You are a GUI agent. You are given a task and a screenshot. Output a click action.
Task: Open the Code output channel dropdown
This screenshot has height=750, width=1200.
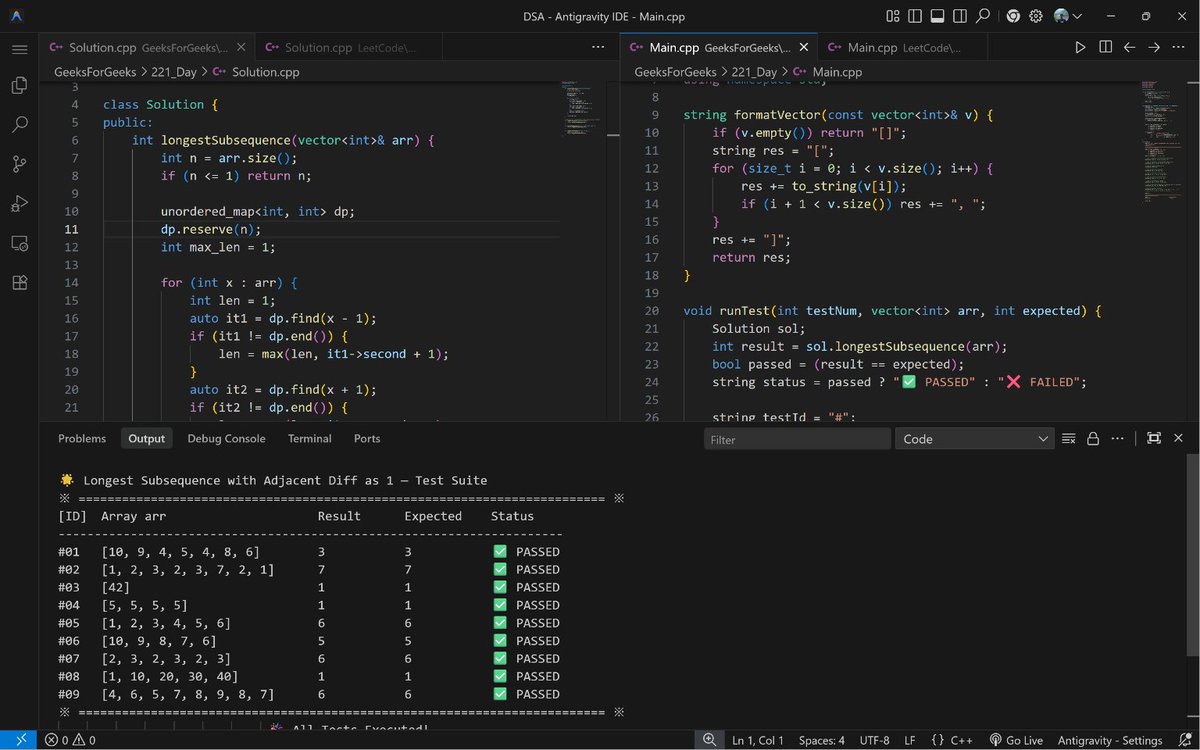click(x=975, y=438)
